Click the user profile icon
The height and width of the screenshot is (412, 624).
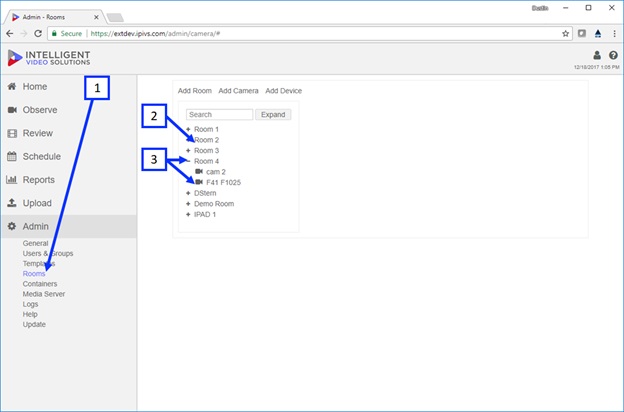click(597, 55)
